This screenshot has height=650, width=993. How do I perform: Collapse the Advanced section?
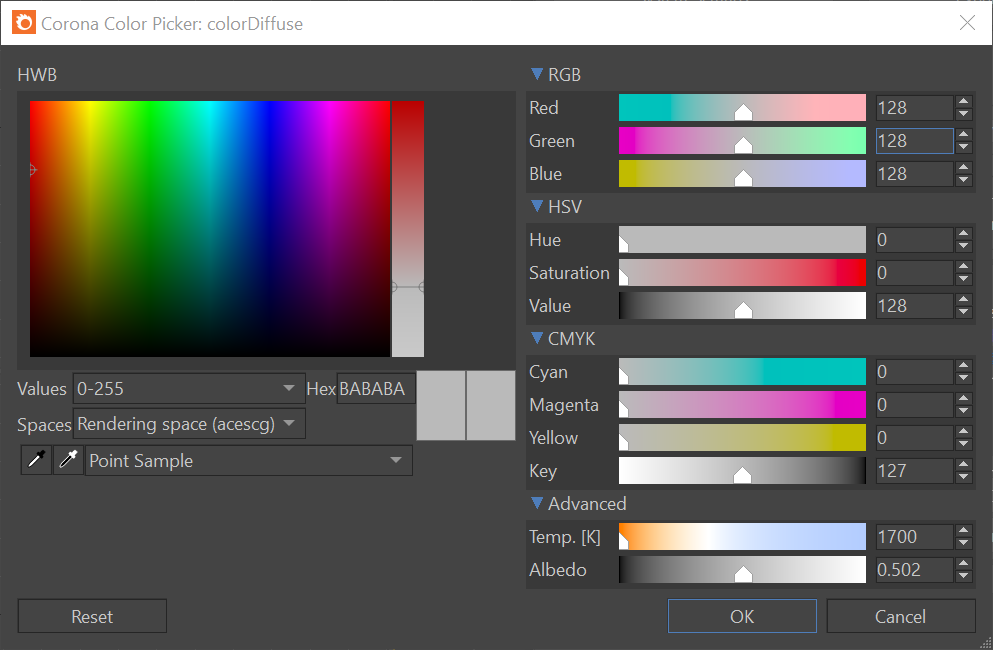537,503
